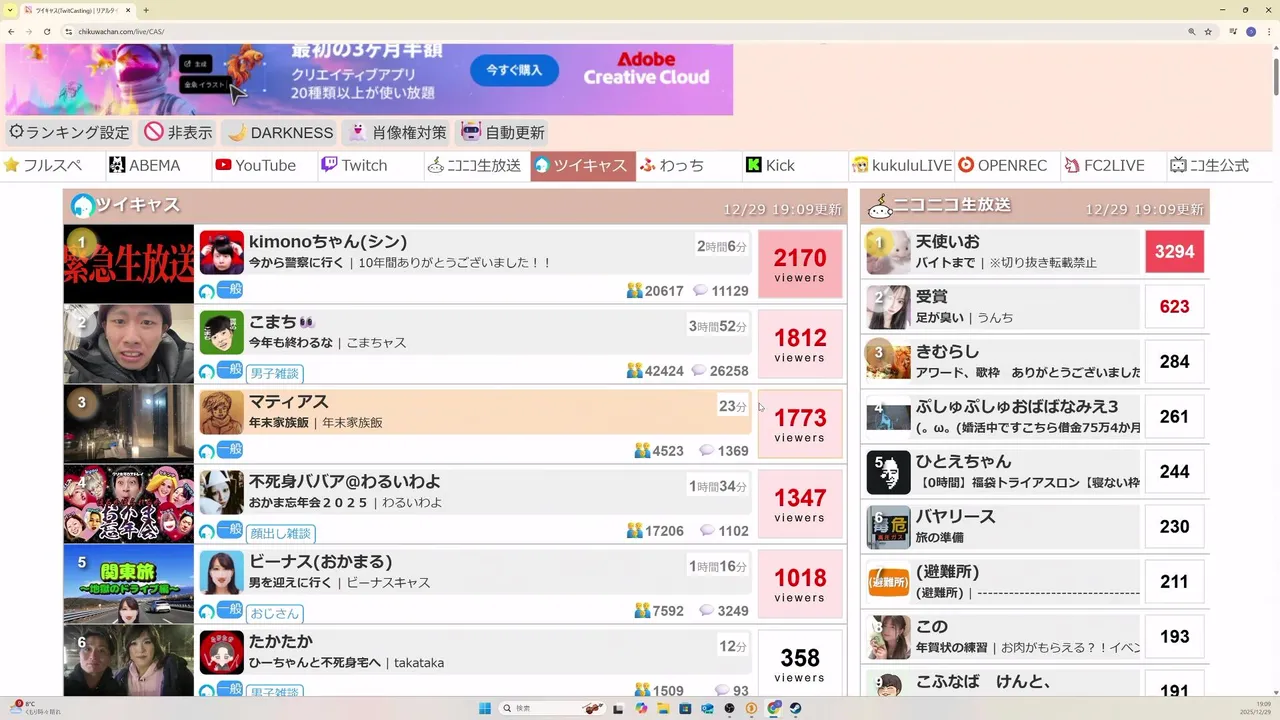Bookmark page with star icon
1280x720 pixels.
coord(1208,32)
